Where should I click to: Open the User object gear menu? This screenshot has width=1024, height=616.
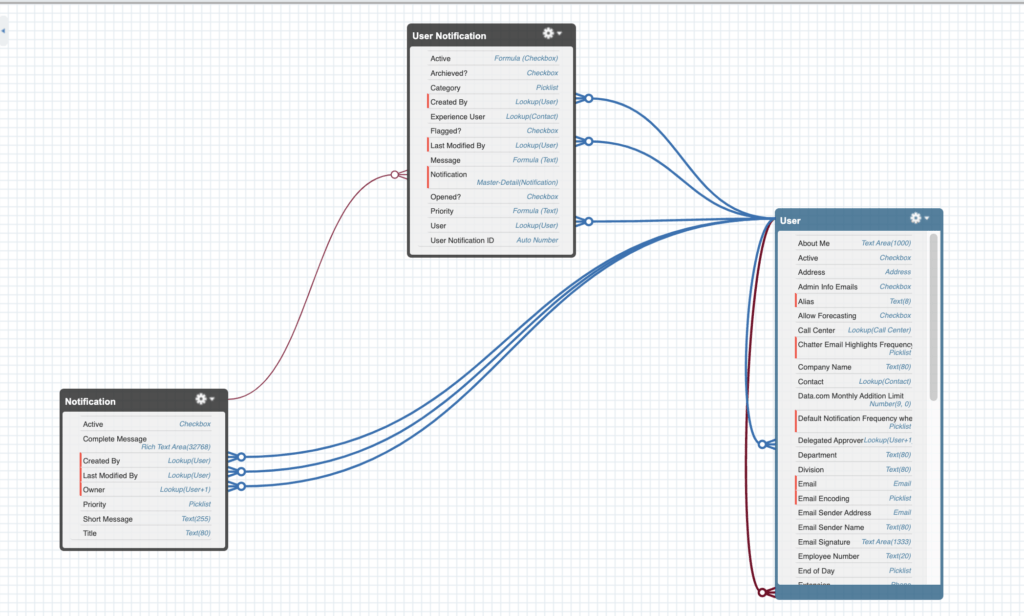tap(918, 218)
